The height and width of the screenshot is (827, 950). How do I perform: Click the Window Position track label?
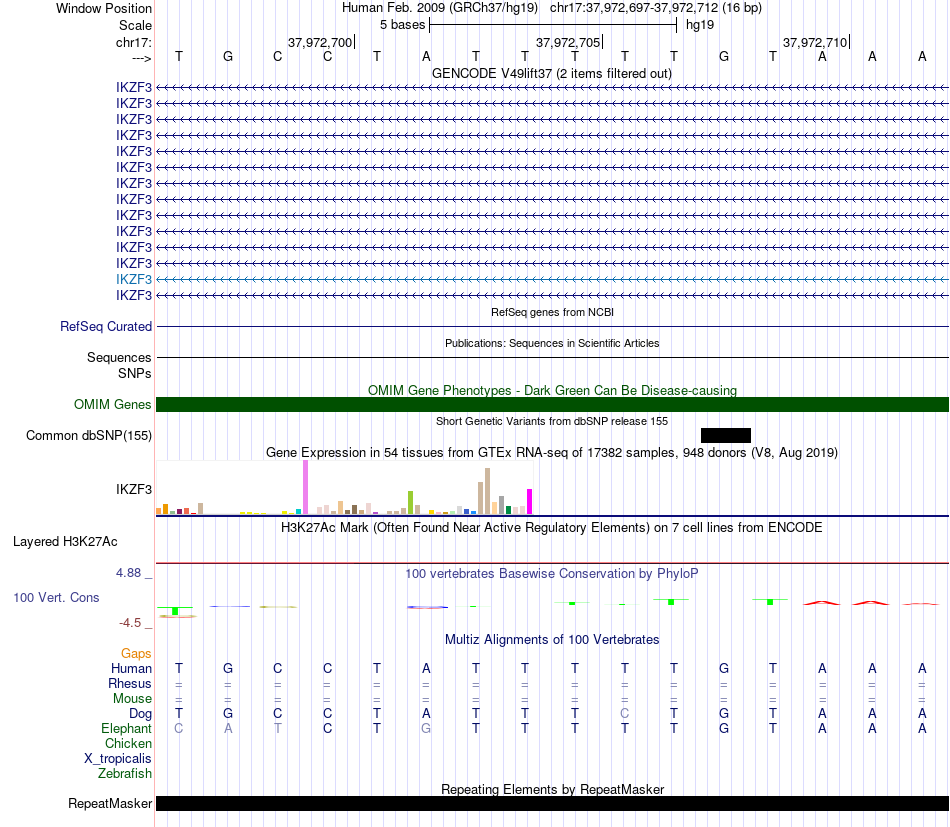[x=104, y=8]
